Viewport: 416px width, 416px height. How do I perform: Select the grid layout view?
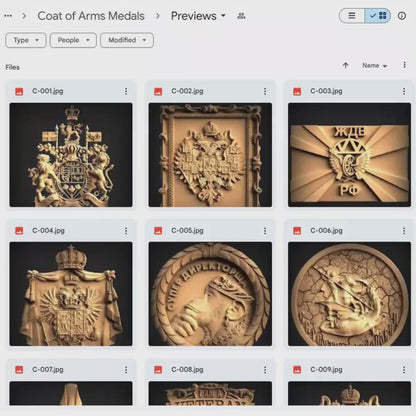point(378,16)
